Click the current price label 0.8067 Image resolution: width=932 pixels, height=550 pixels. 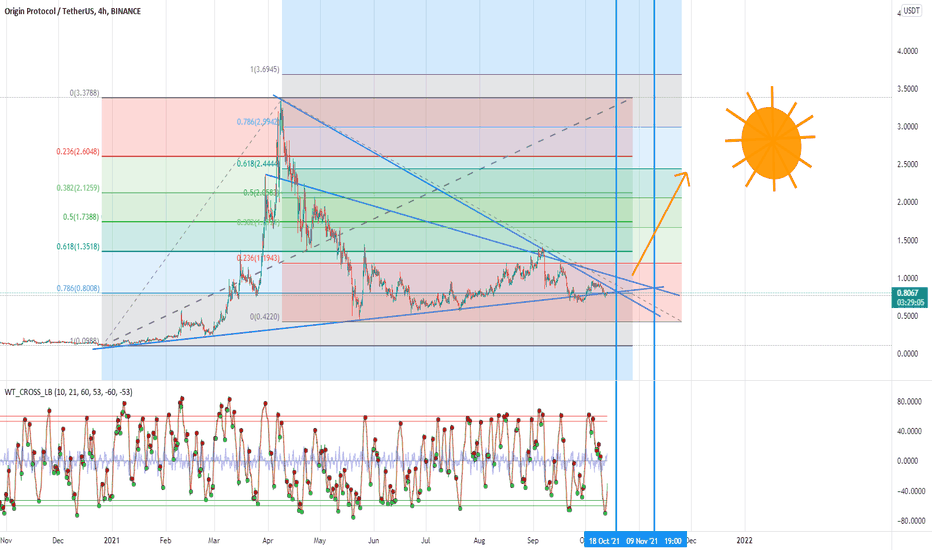[x=908, y=293]
